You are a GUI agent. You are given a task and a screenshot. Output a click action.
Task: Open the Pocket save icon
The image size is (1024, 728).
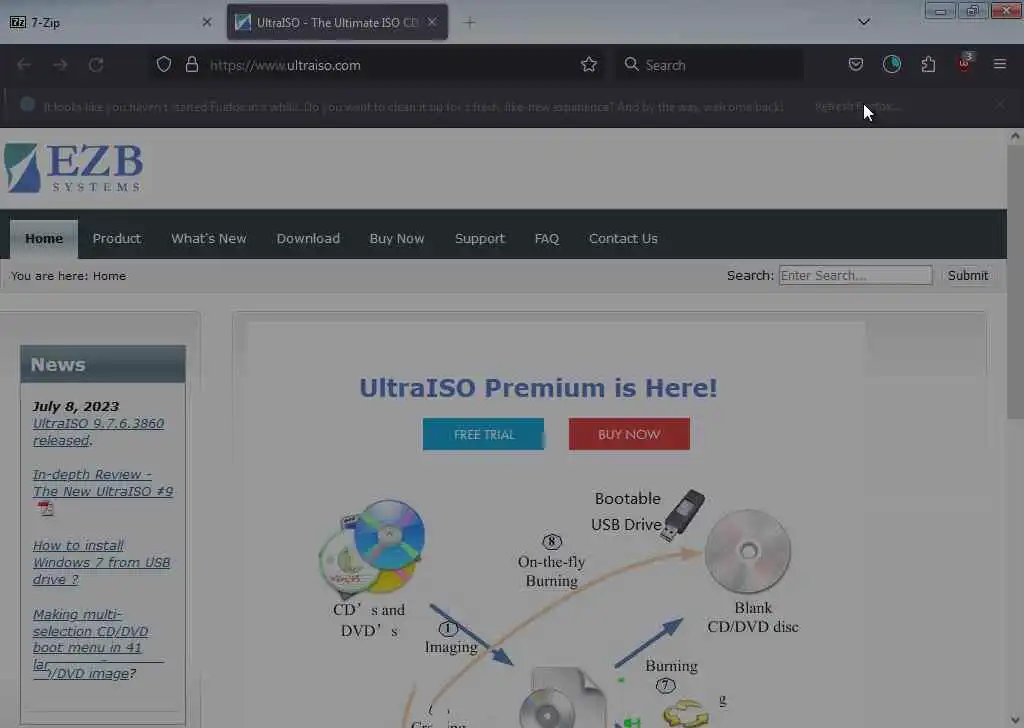pos(856,64)
